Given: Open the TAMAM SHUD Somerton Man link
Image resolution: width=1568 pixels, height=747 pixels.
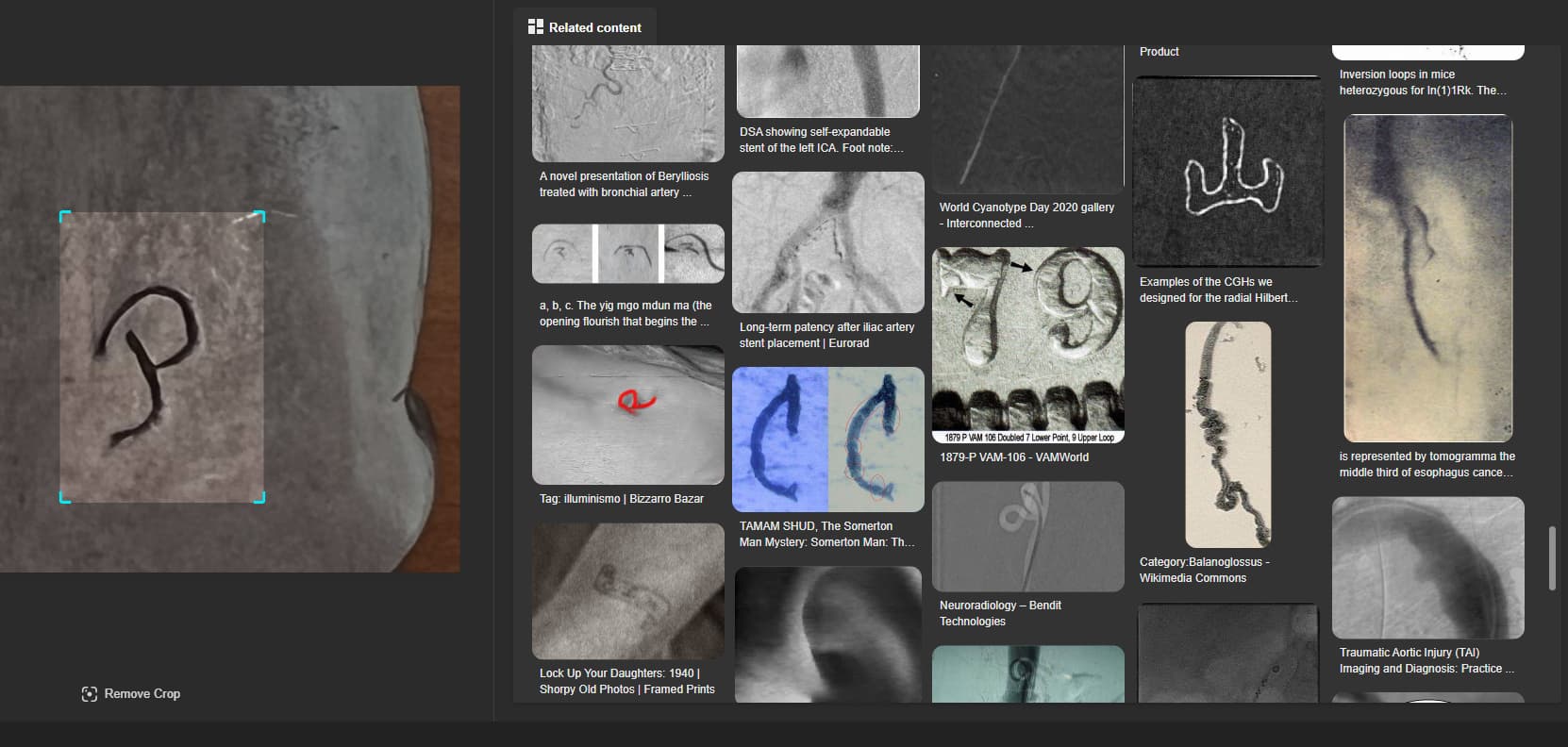Looking at the screenshot, I should click(826, 534).
